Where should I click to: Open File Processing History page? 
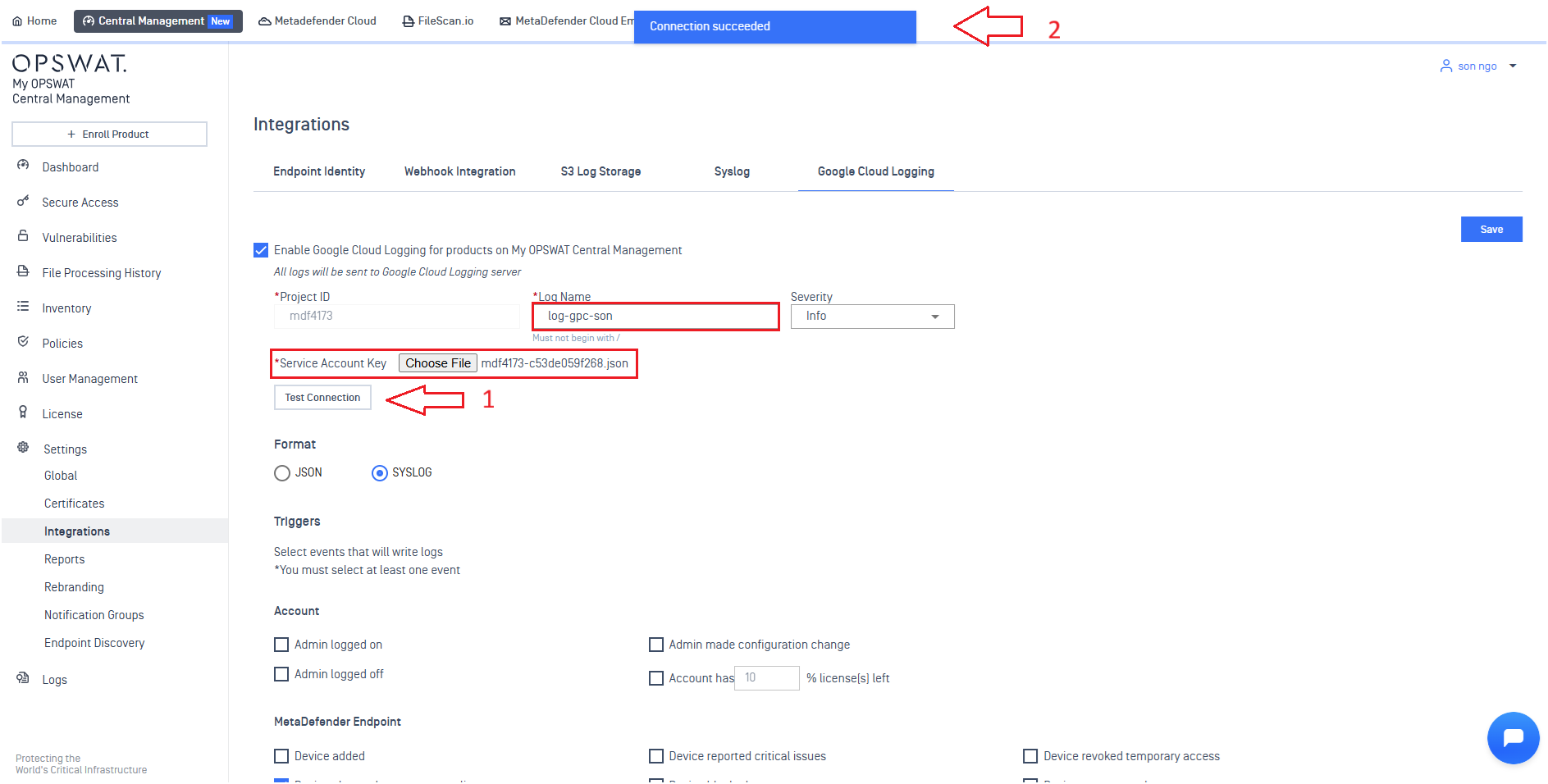coord(102,273)
